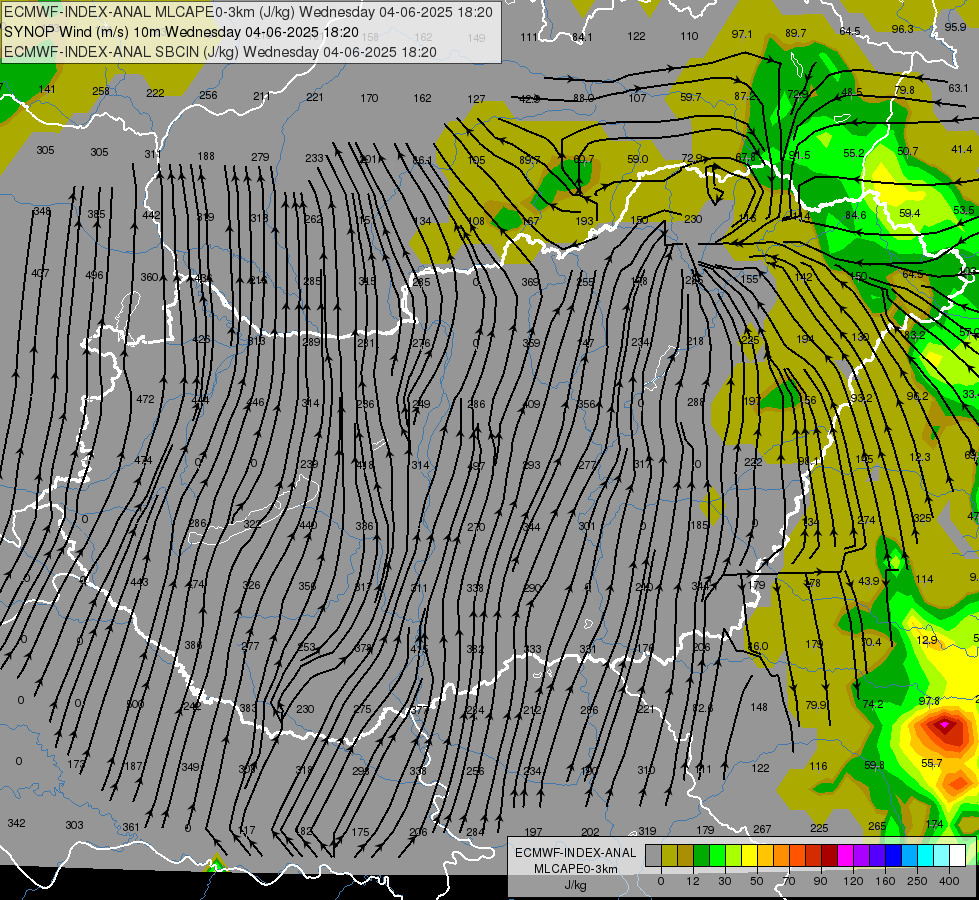This screenshot has height=900, width=979.
Task: Click the map value '258'
Action: point(101,91)
